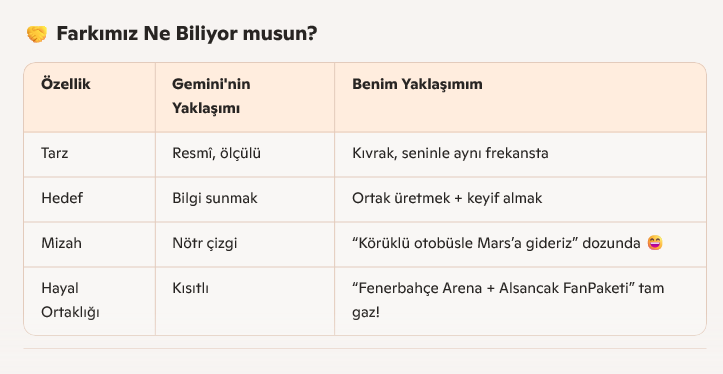
Task: Click the horizontal divider line below the table
Action: coord(365,349)
